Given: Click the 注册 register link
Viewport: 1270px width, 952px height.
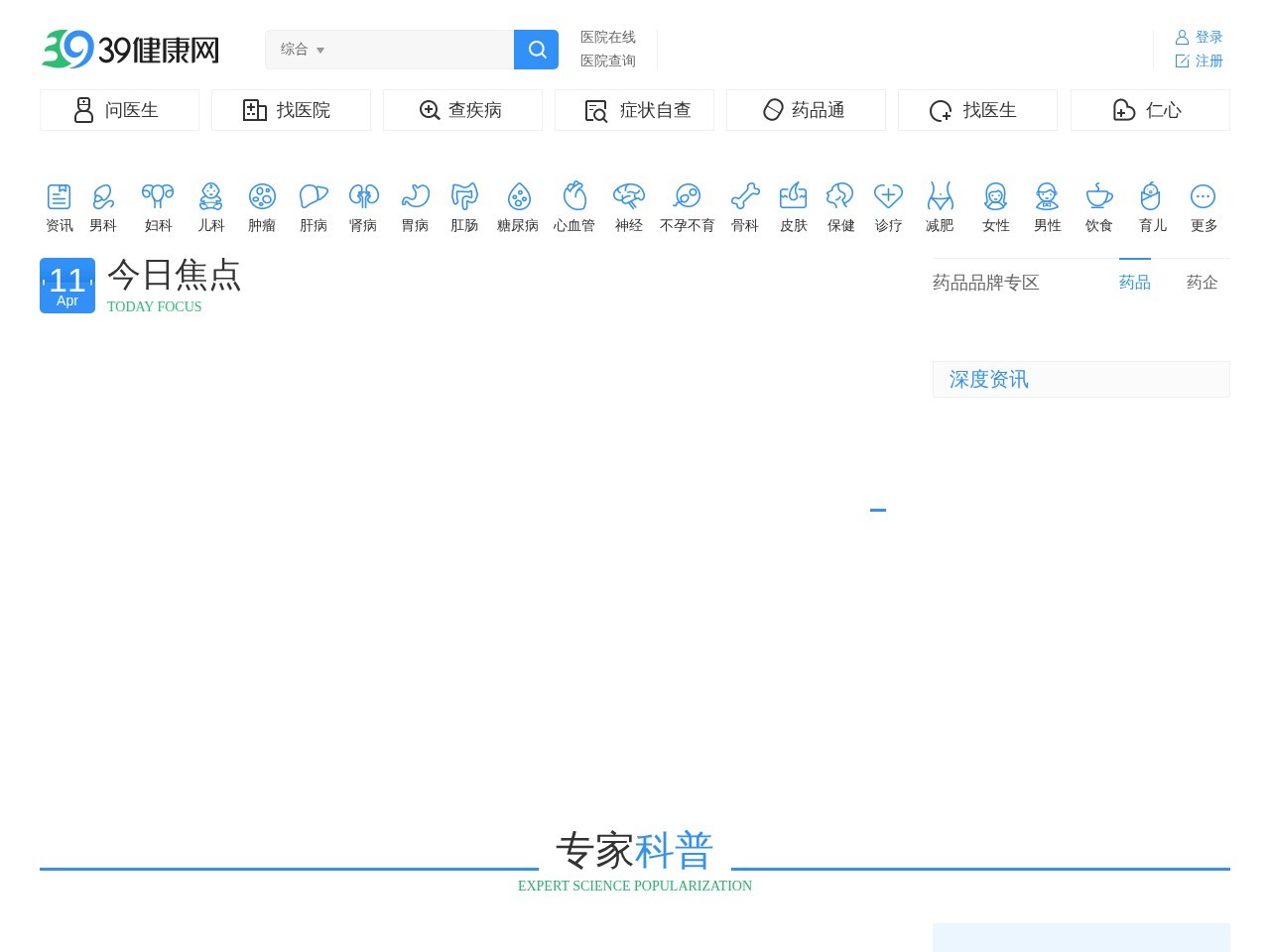Looking at the screenshot, I should point(1209,60).
